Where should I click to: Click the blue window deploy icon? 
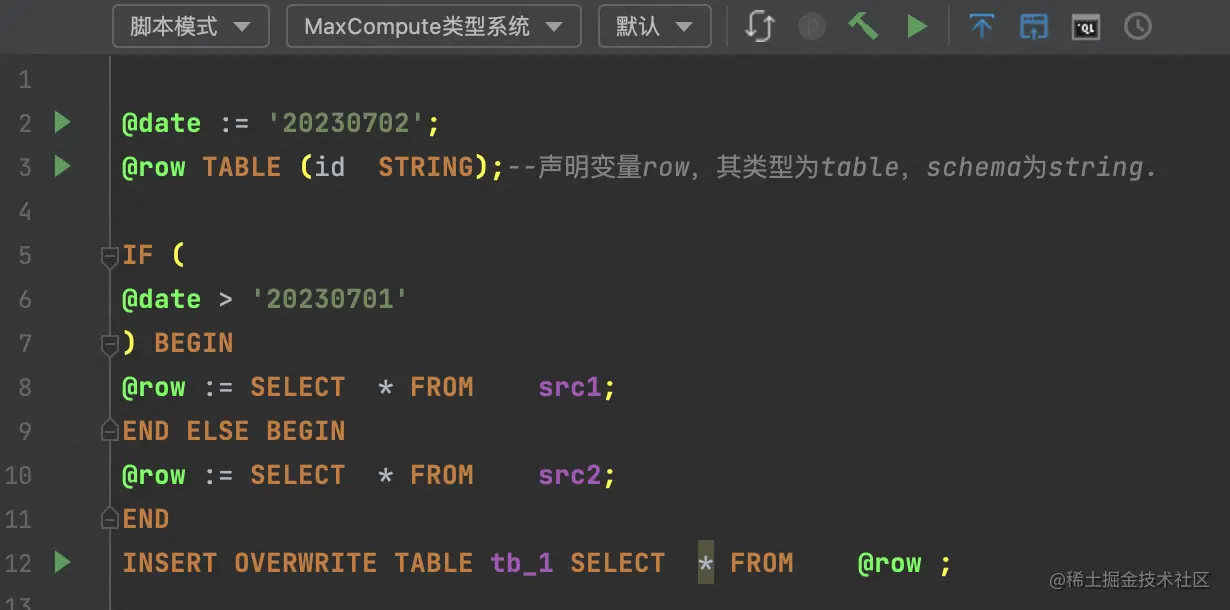1033,26
